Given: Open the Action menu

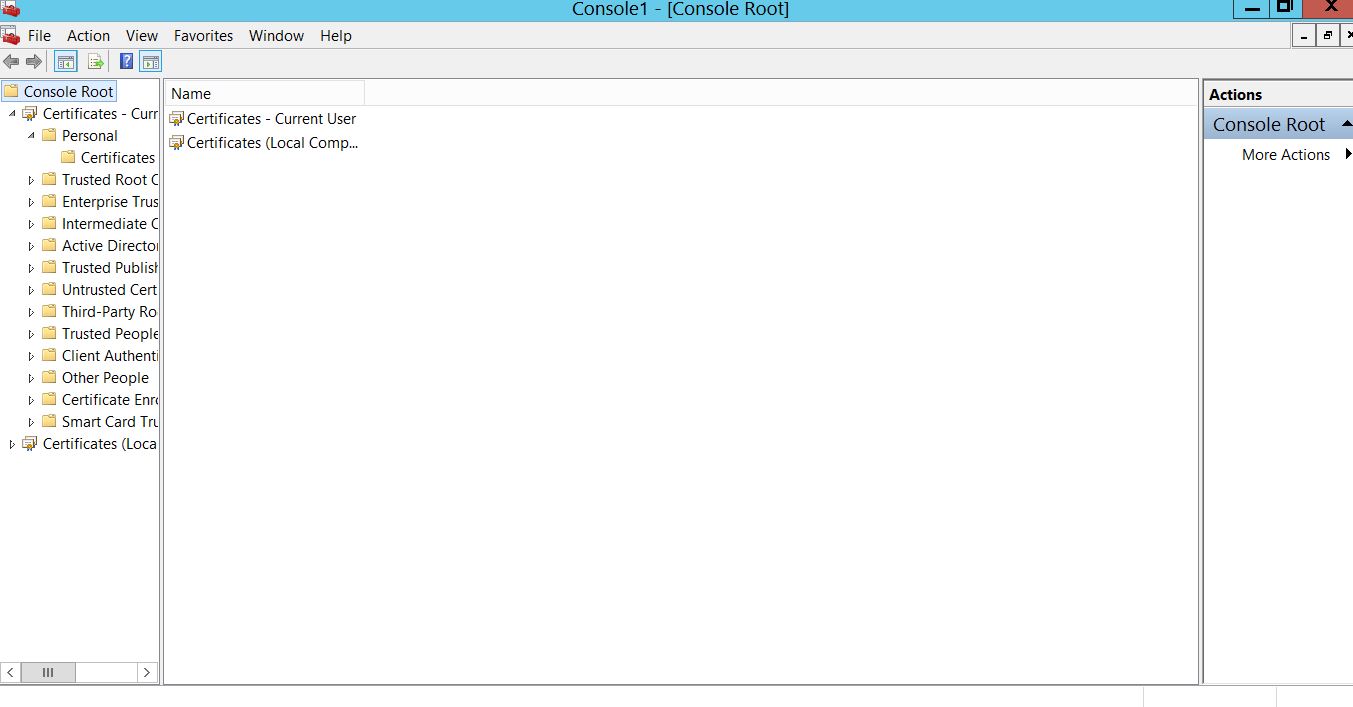Looking at the screenshot, I should (x=88, y=35).
